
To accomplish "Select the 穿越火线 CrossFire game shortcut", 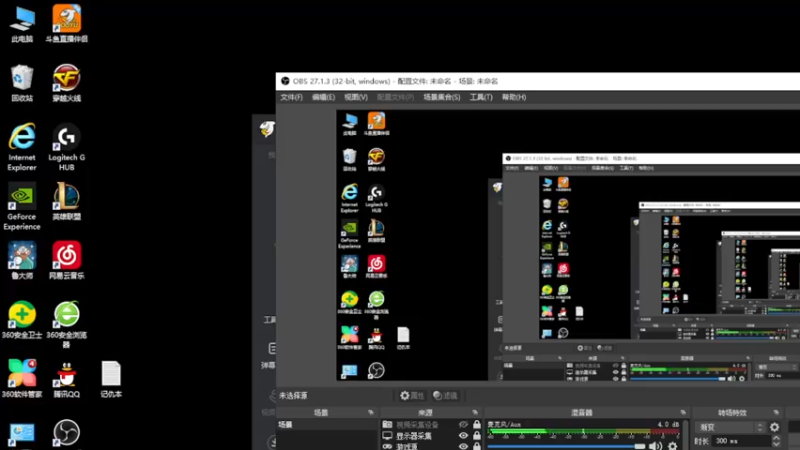I will [66, 83].
